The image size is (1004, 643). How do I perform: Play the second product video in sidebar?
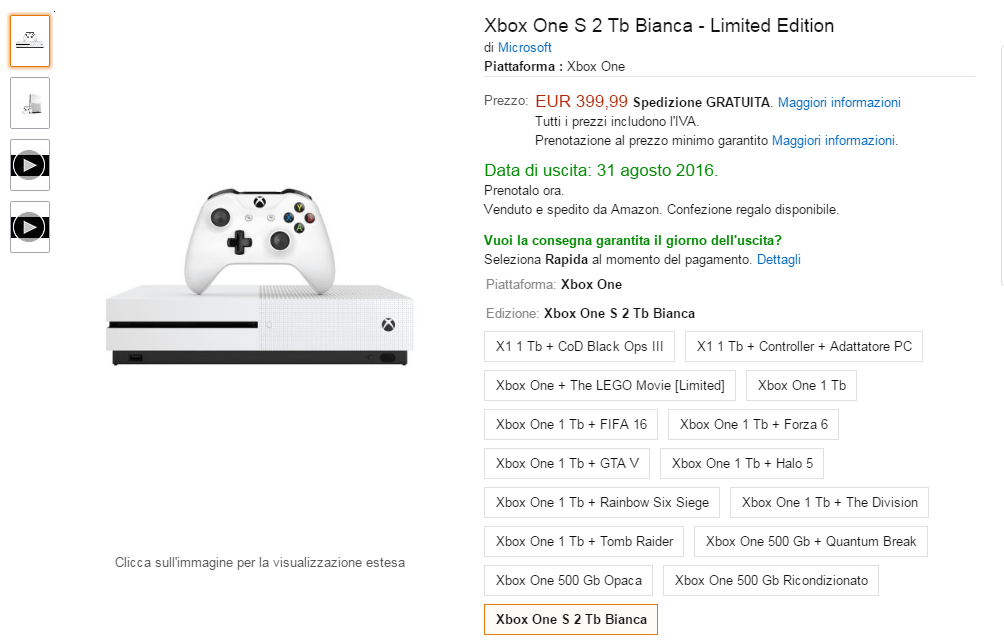click(x=29, y=226)
